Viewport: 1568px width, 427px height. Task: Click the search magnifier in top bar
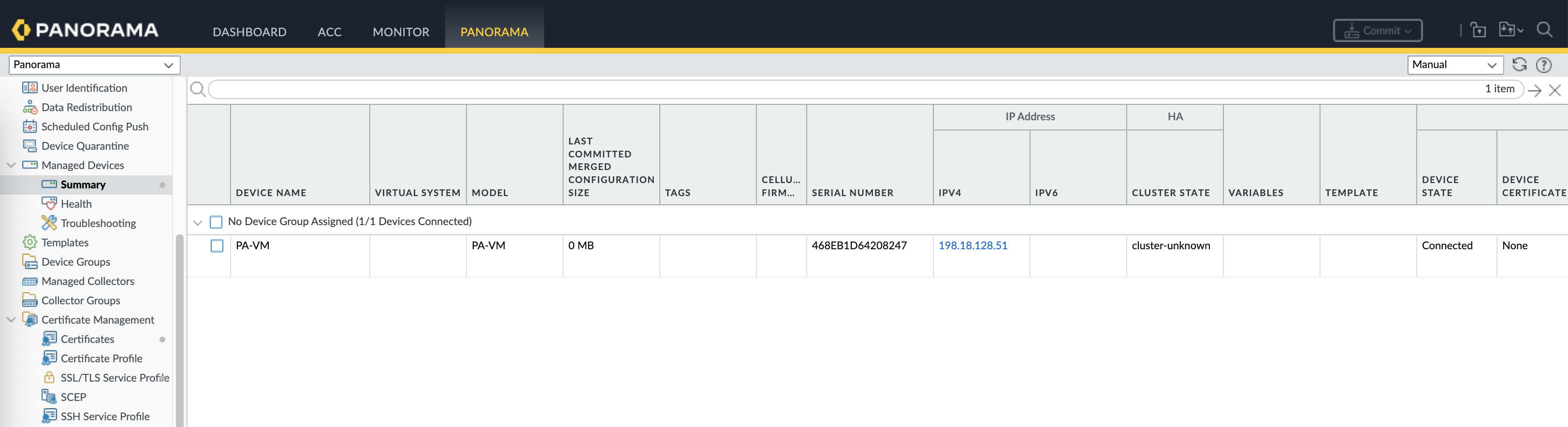[x=1544, y=30]
